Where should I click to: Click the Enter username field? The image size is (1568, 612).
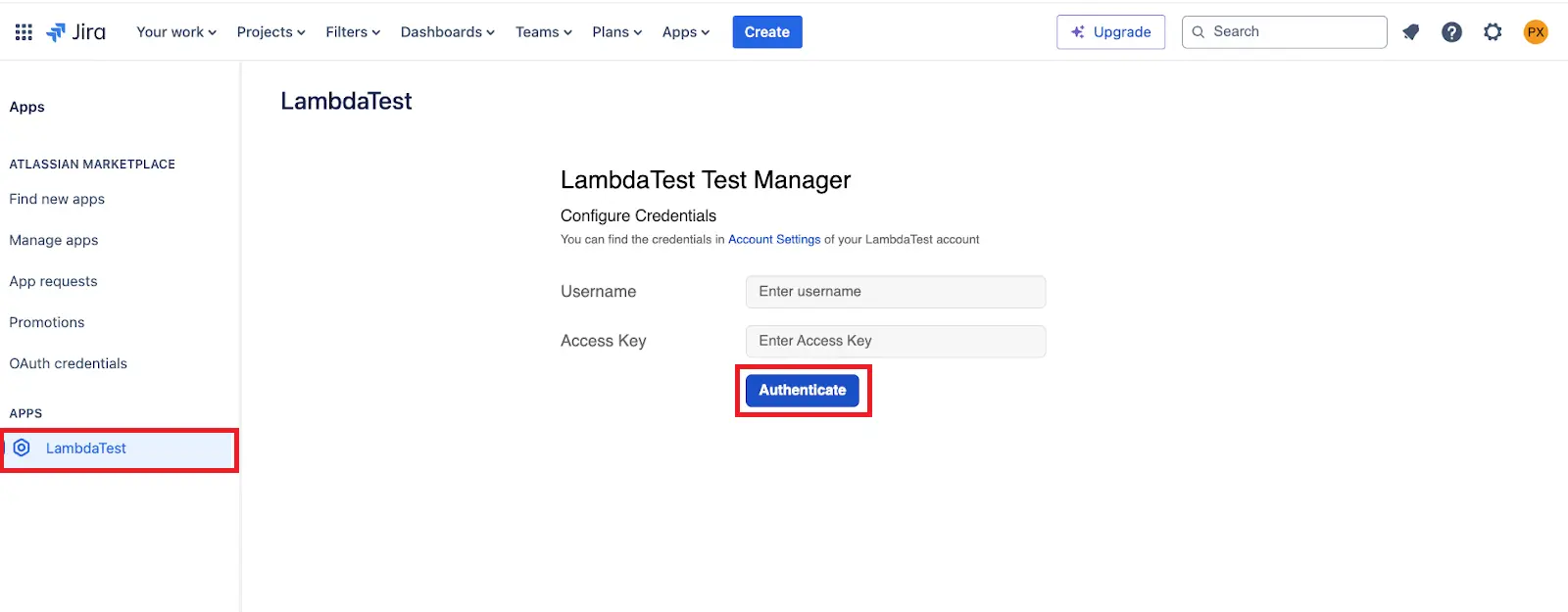(x=895, y=292)
